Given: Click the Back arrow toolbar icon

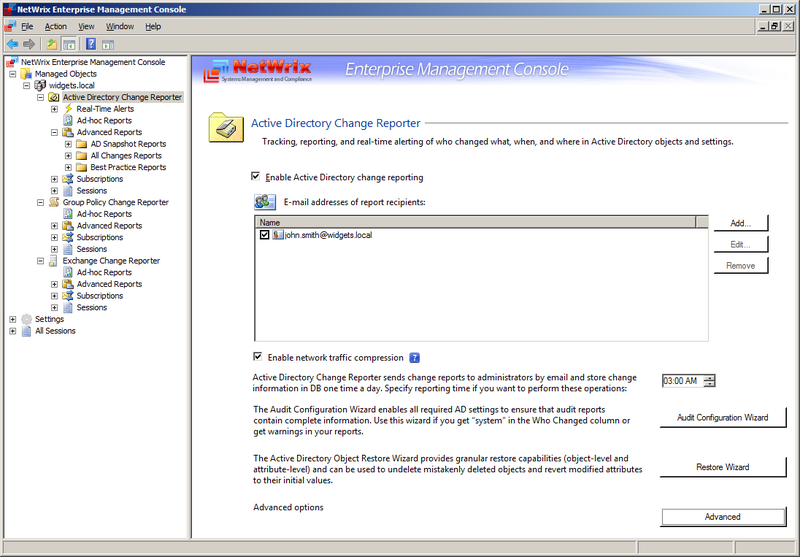Looking at the screenshot, I should coord(13,44).
